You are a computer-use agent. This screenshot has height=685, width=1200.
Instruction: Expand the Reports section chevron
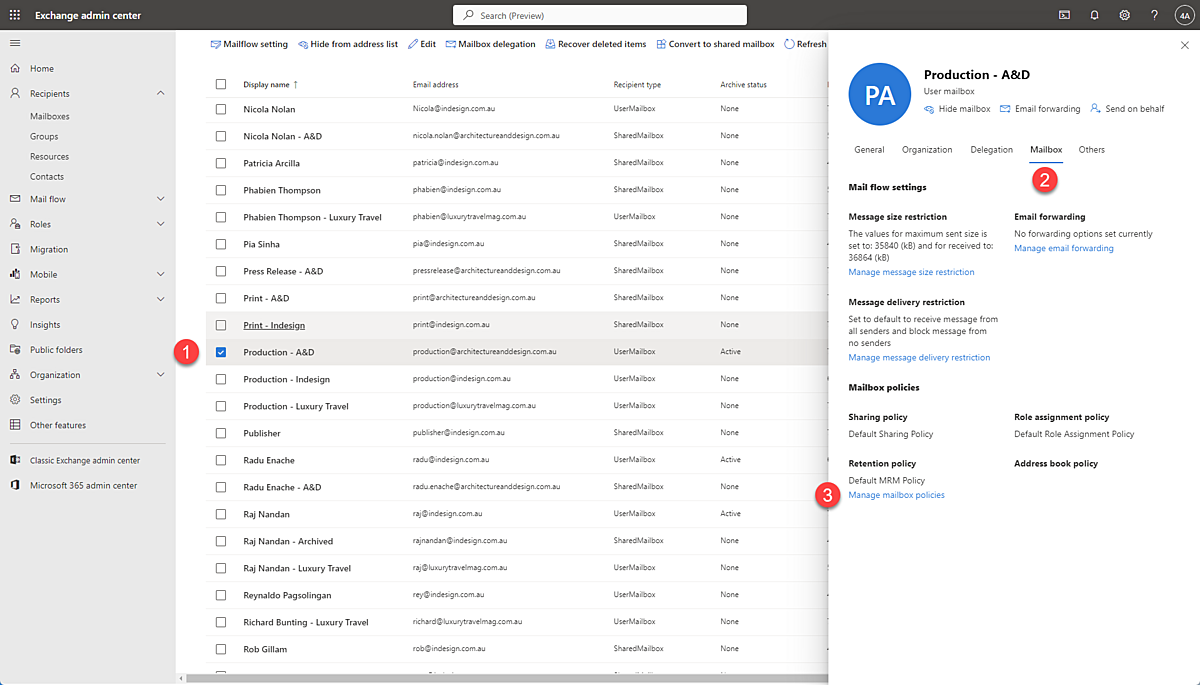(x=161, y=299)
